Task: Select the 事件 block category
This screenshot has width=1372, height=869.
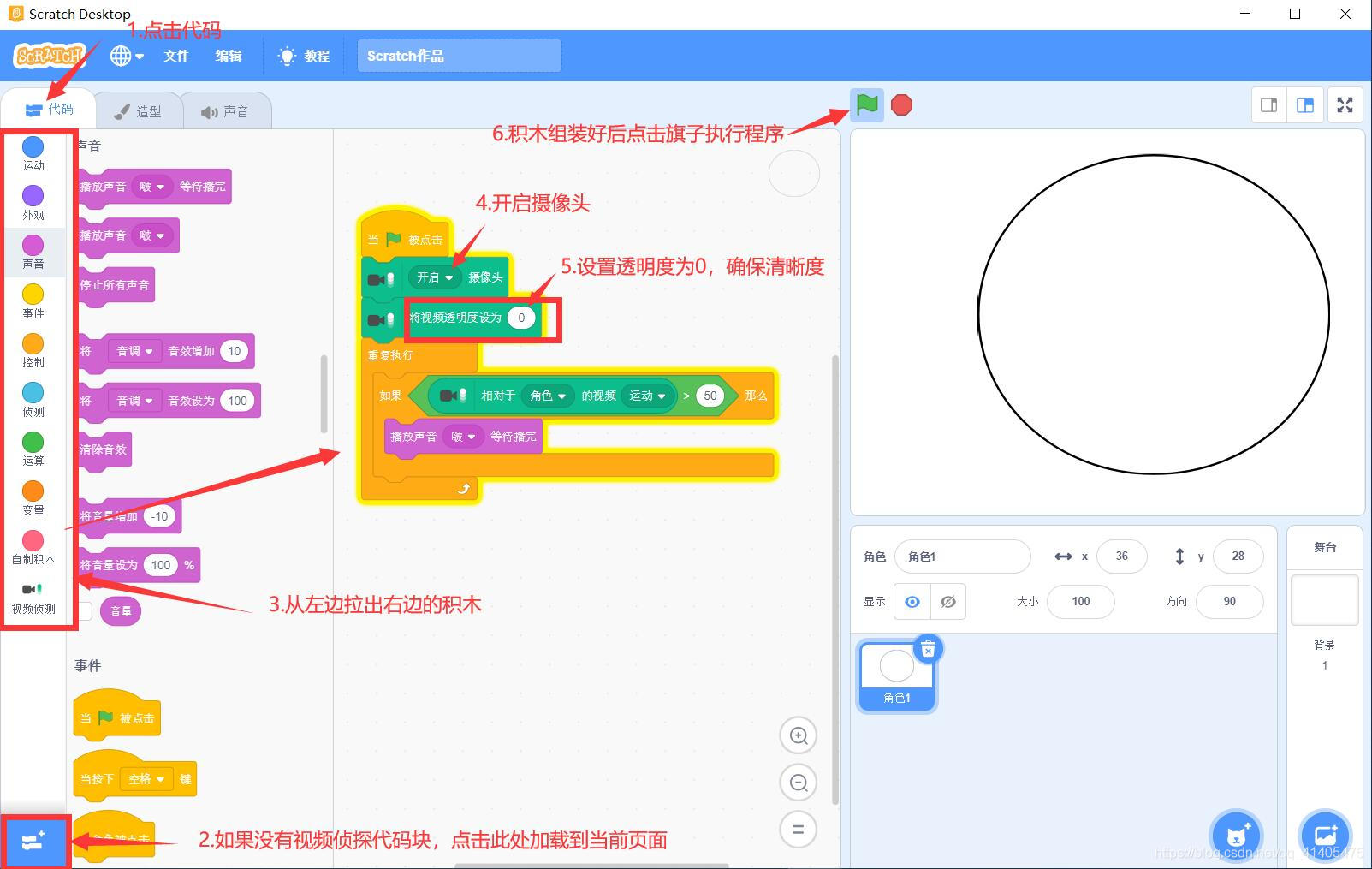Action: (33, 302)
